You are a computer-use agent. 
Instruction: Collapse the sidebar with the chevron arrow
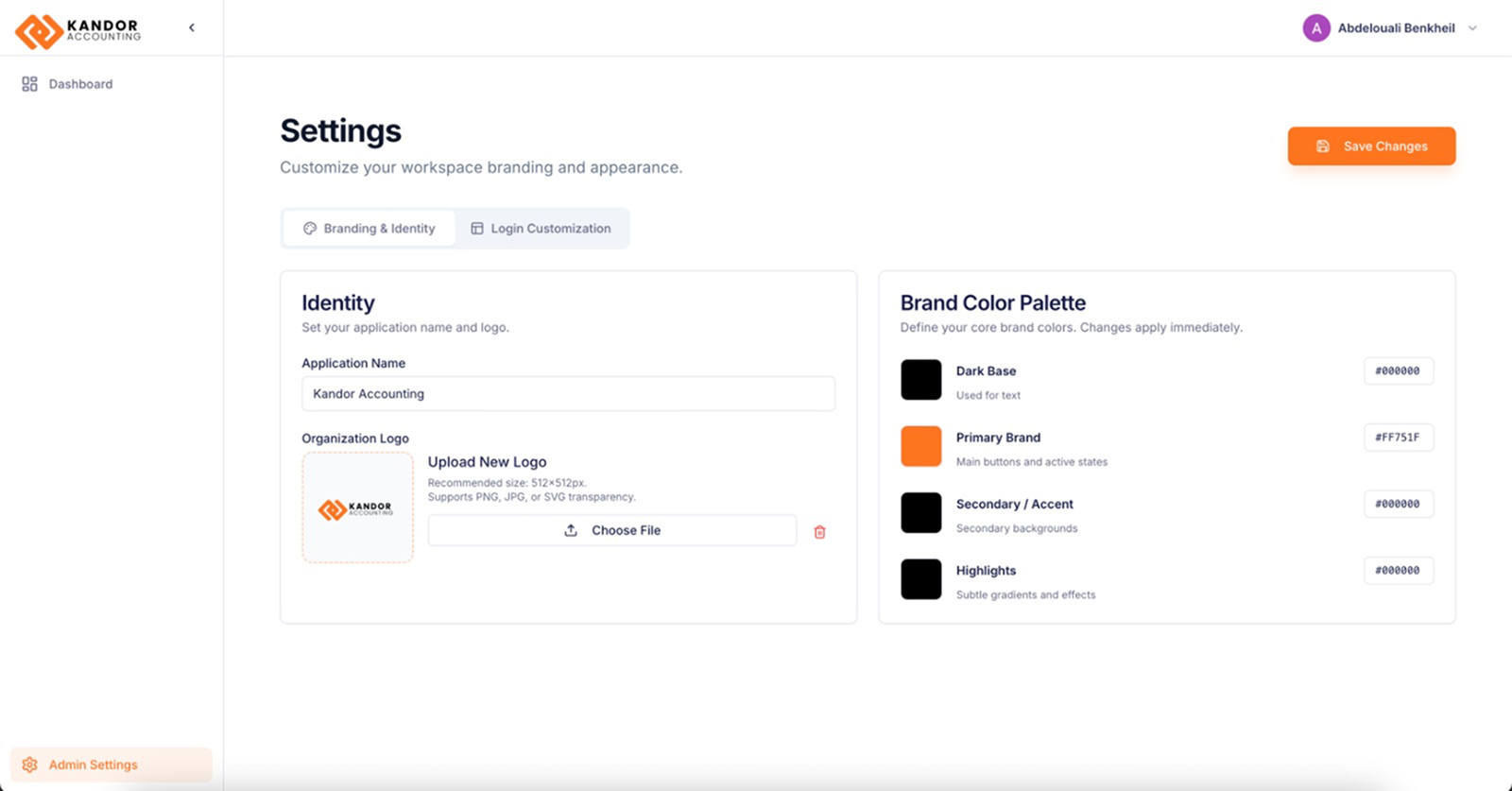click(x=192, y=28)
